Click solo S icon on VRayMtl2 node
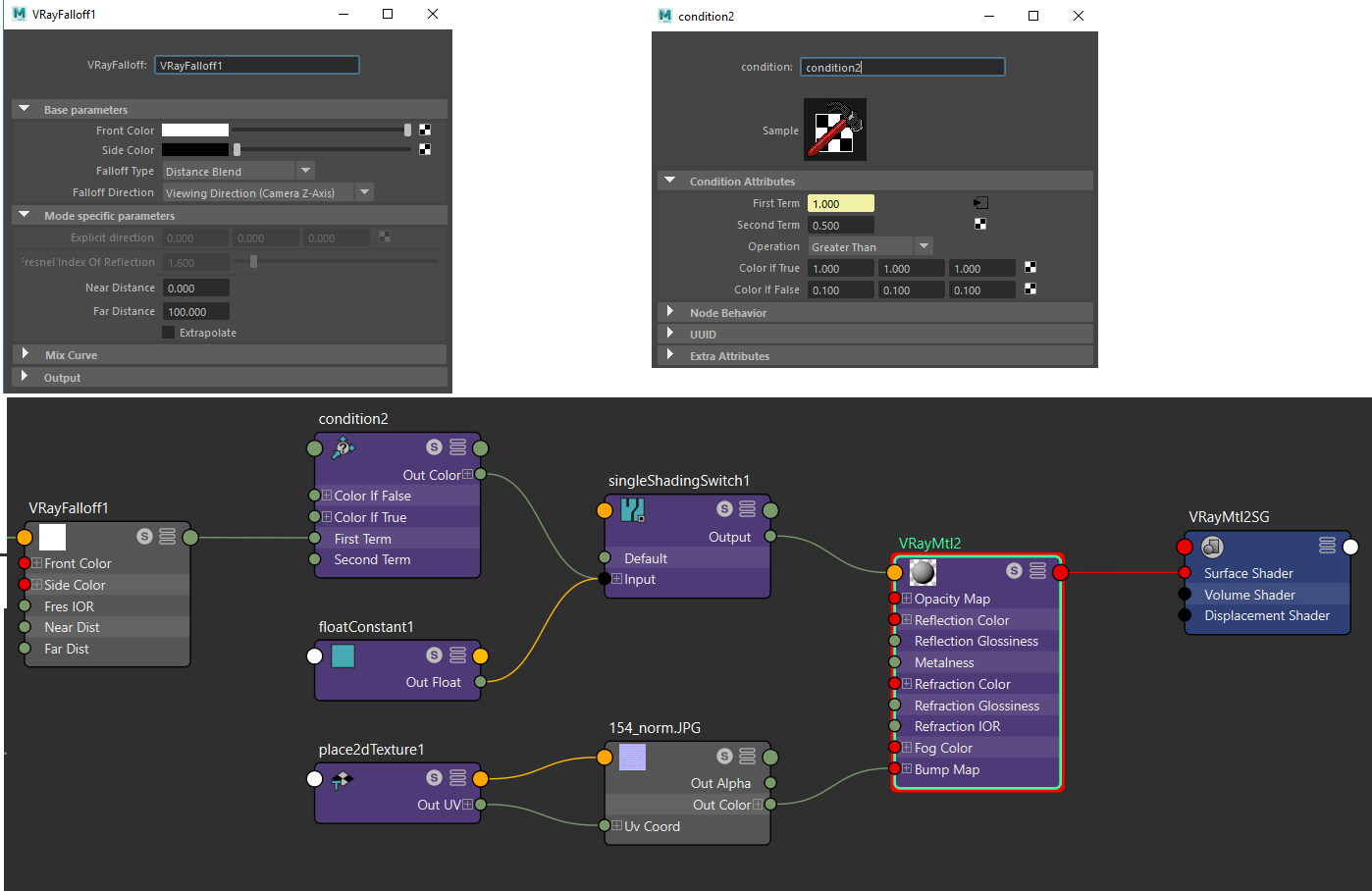Viewport: 1372px width, 891px height. [1014, 571]
